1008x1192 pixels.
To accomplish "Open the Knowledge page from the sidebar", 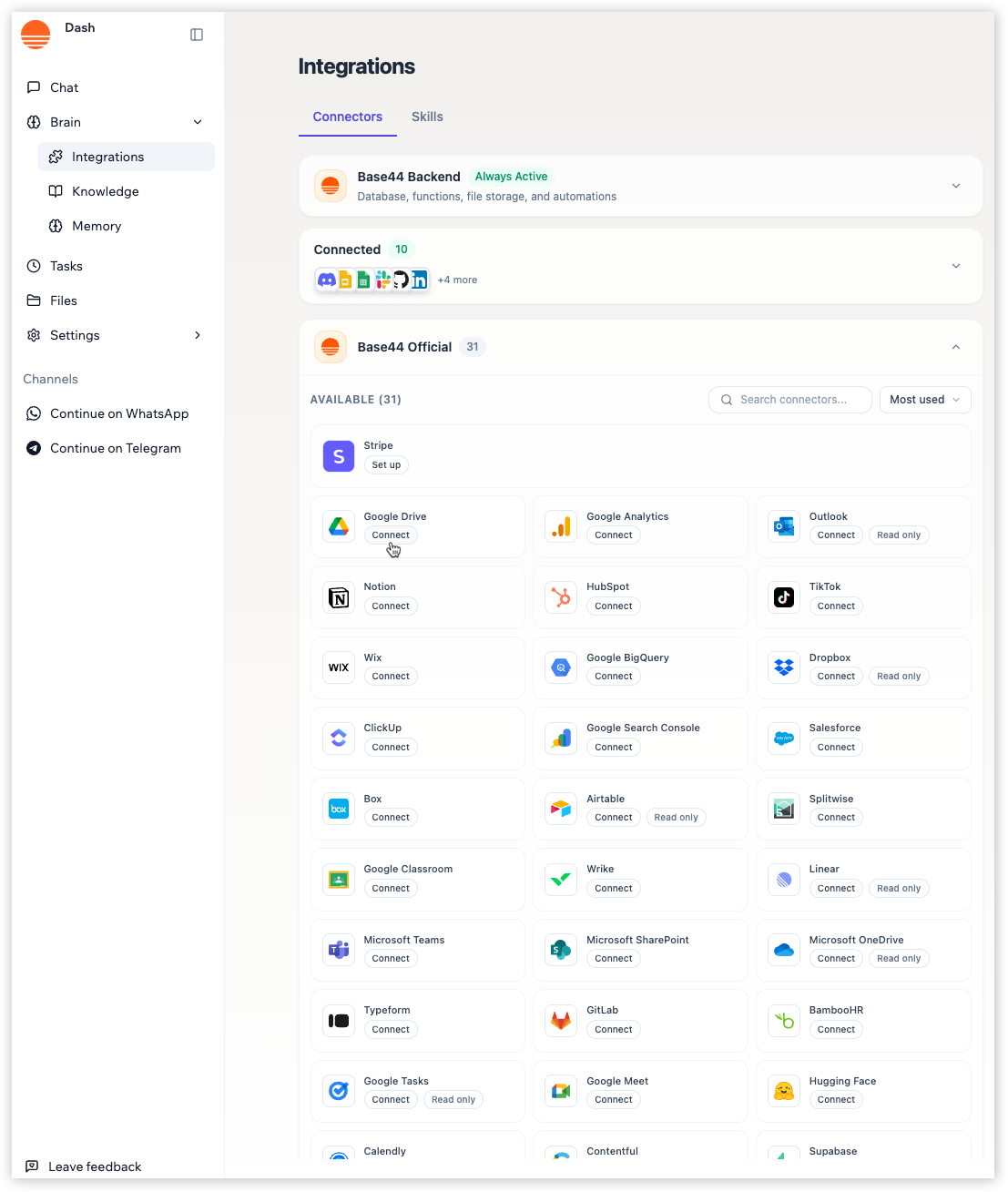I will (106, 191).
